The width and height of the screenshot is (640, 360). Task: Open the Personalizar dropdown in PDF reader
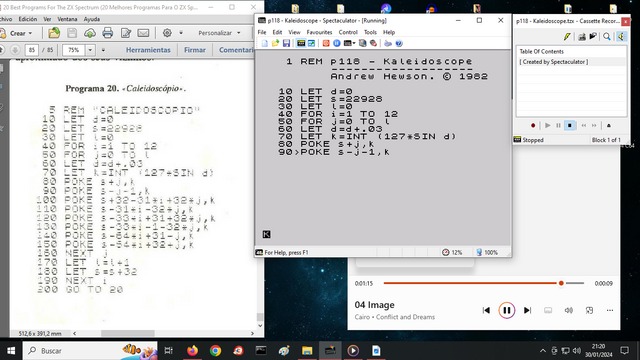(219, 33)
